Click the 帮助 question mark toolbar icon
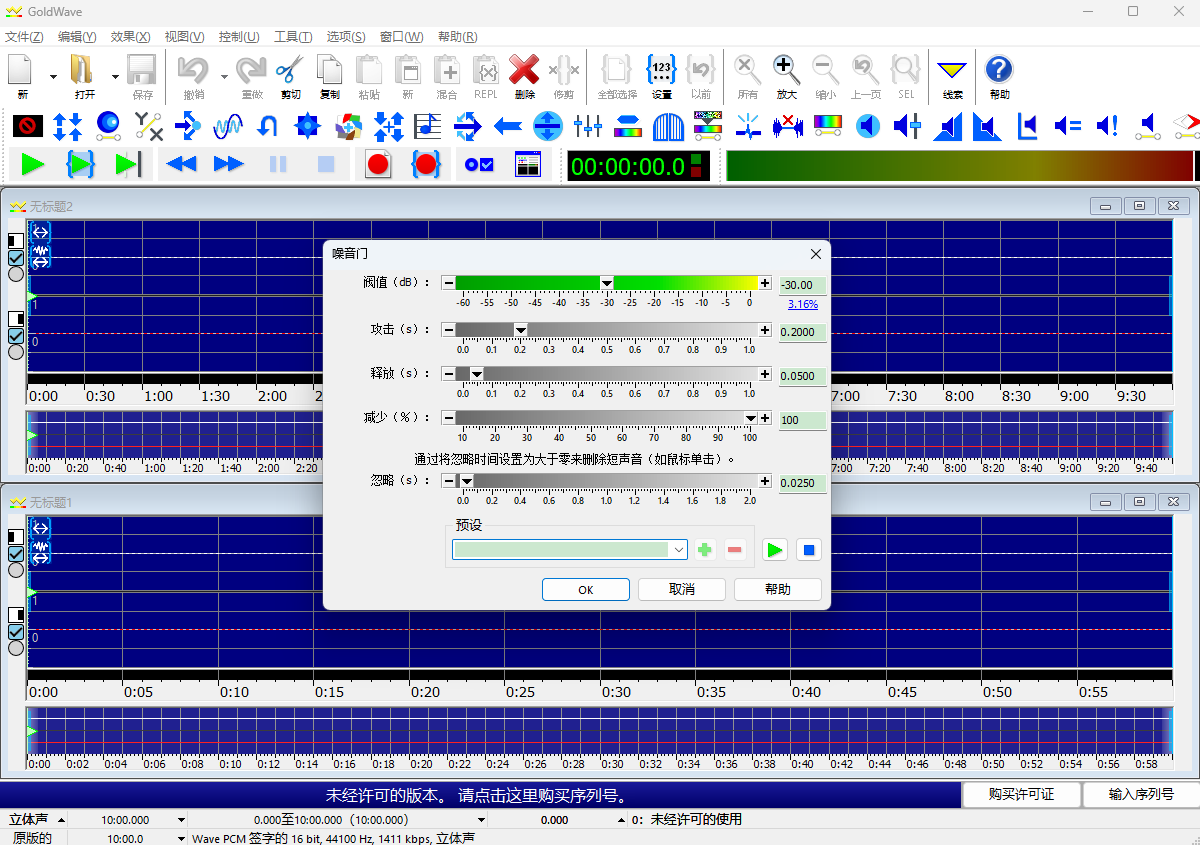The image size is (1200, 845). click(x=998, y=71)
